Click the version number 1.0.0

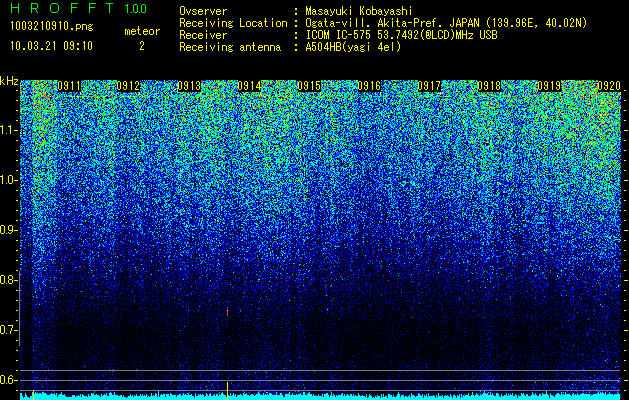pyautogui.click(x=135, y=9)
